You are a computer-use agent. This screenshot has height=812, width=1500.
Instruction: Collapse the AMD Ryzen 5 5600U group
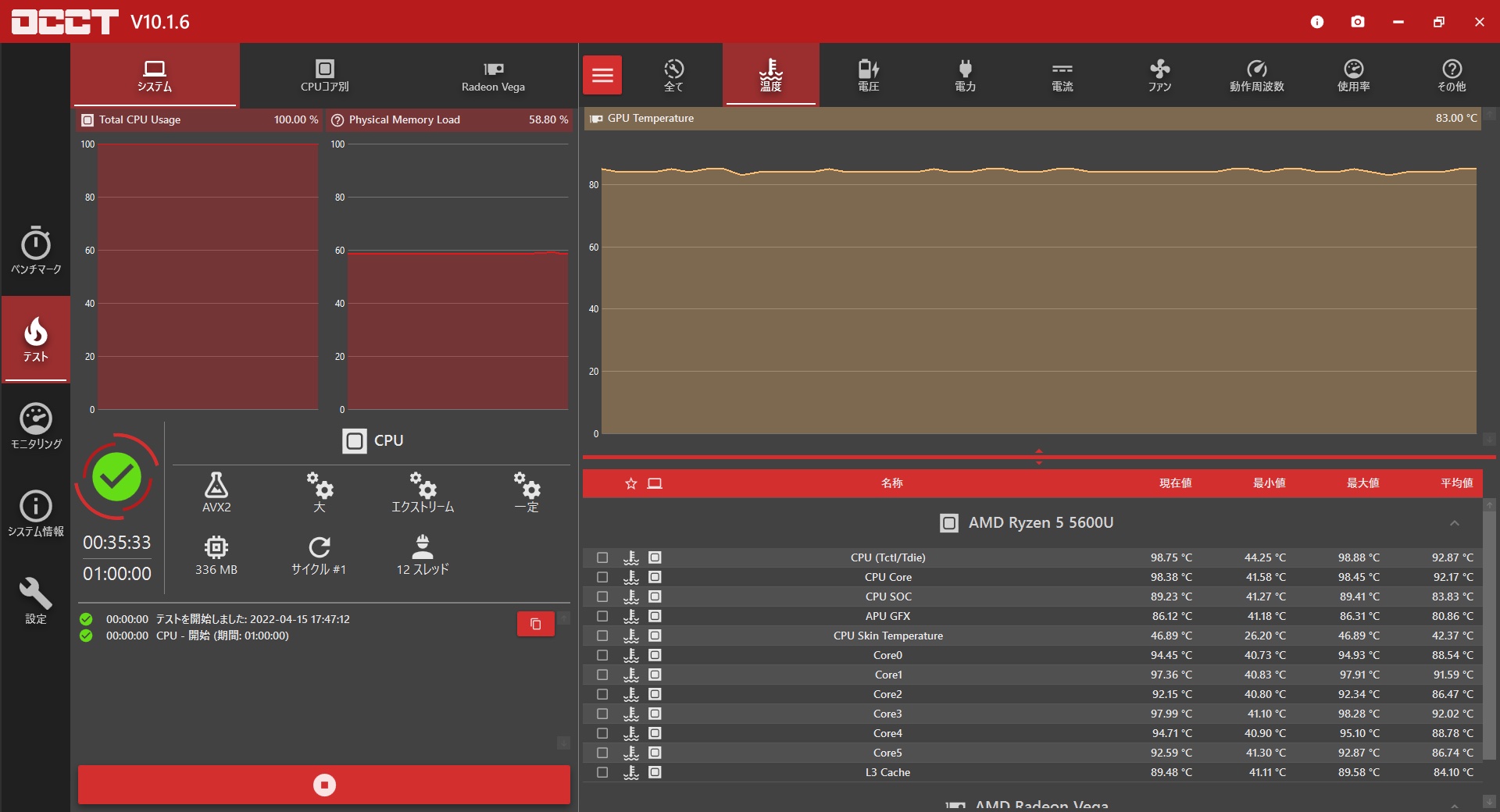(x=1455, y=523)
